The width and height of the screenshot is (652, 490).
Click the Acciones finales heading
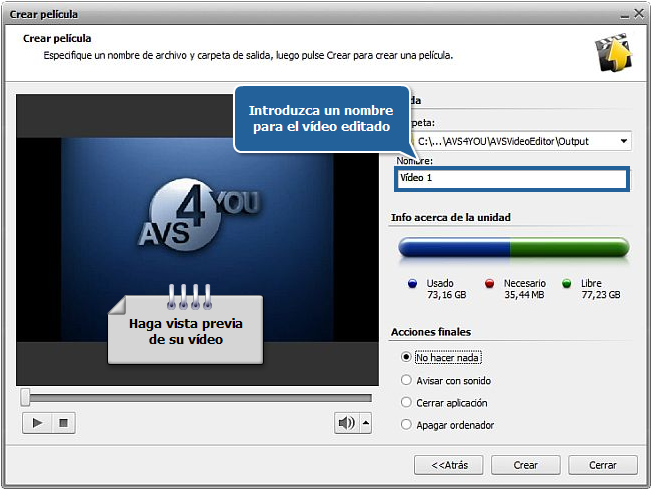[431, 332]
